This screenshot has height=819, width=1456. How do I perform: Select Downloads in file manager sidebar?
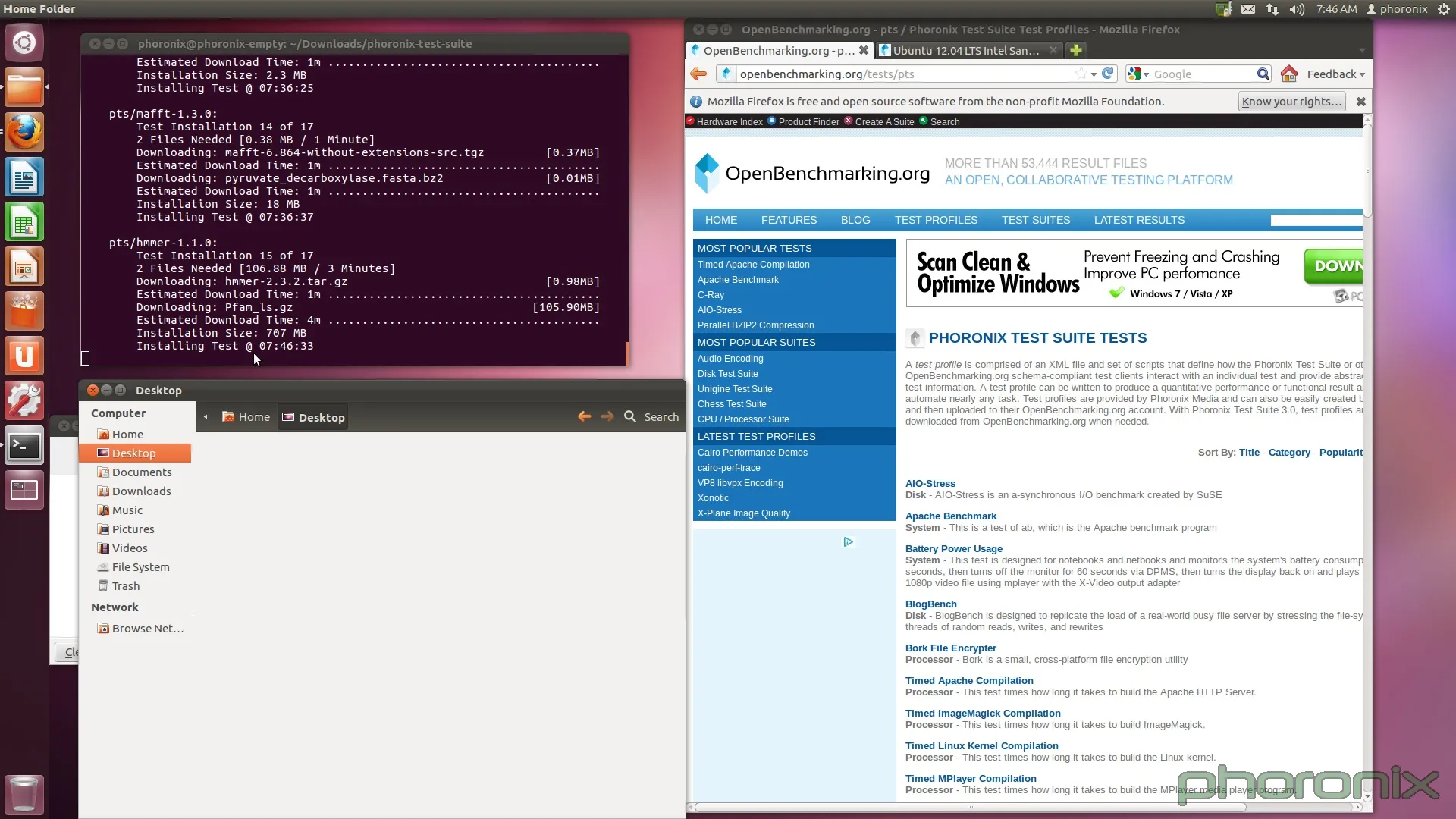coord(135,491)
